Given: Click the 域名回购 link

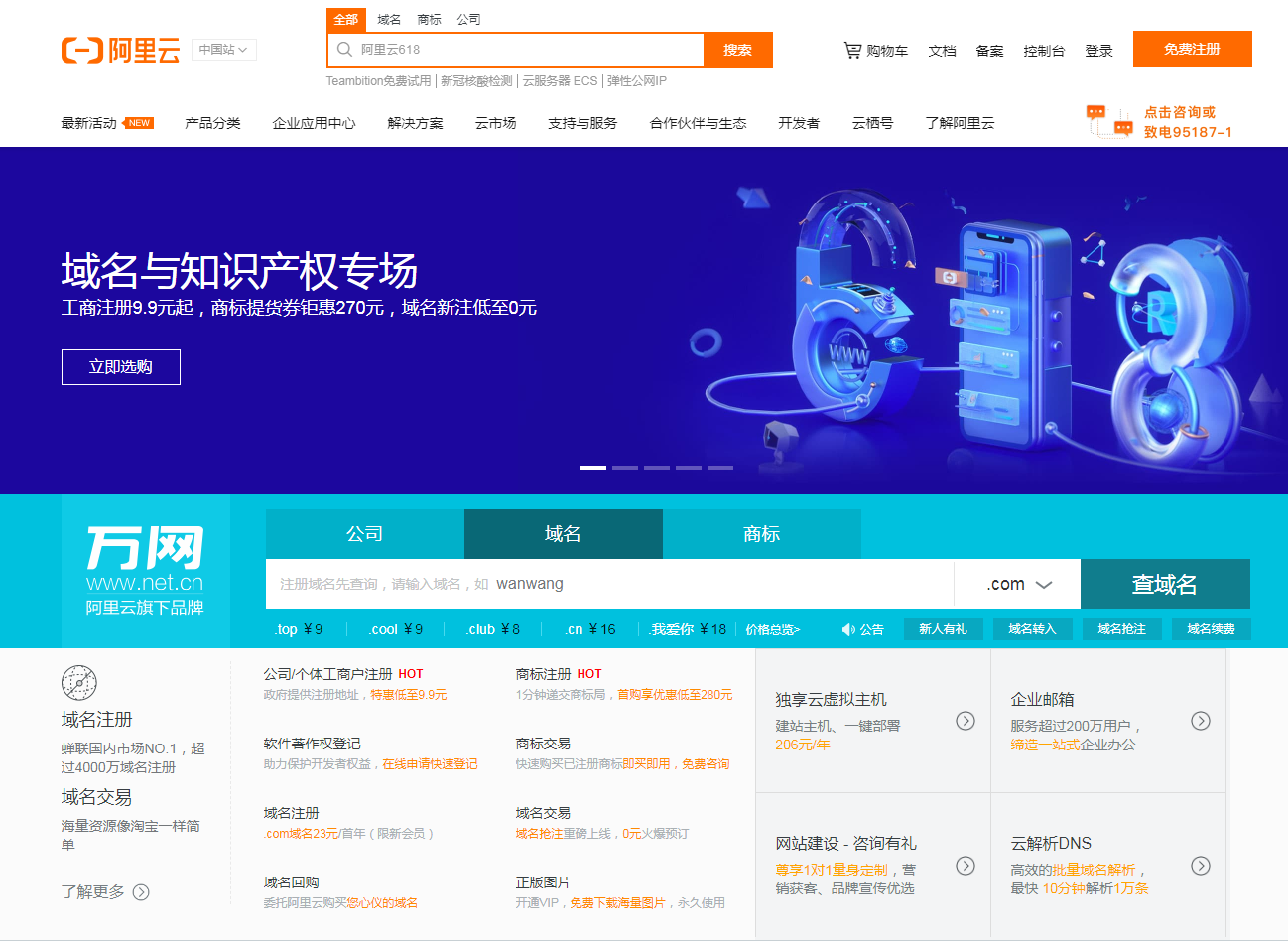Looking at the screenshot, I should pos(291,882).
